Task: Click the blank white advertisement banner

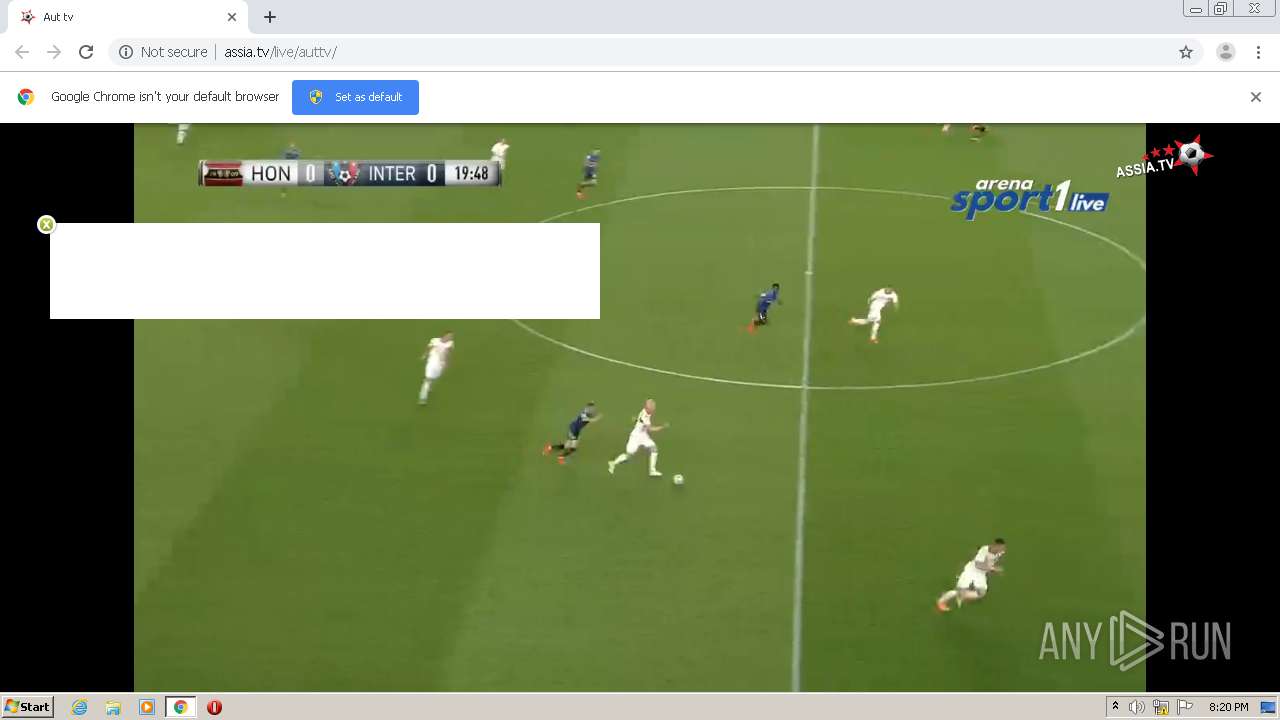Action: 325,271
